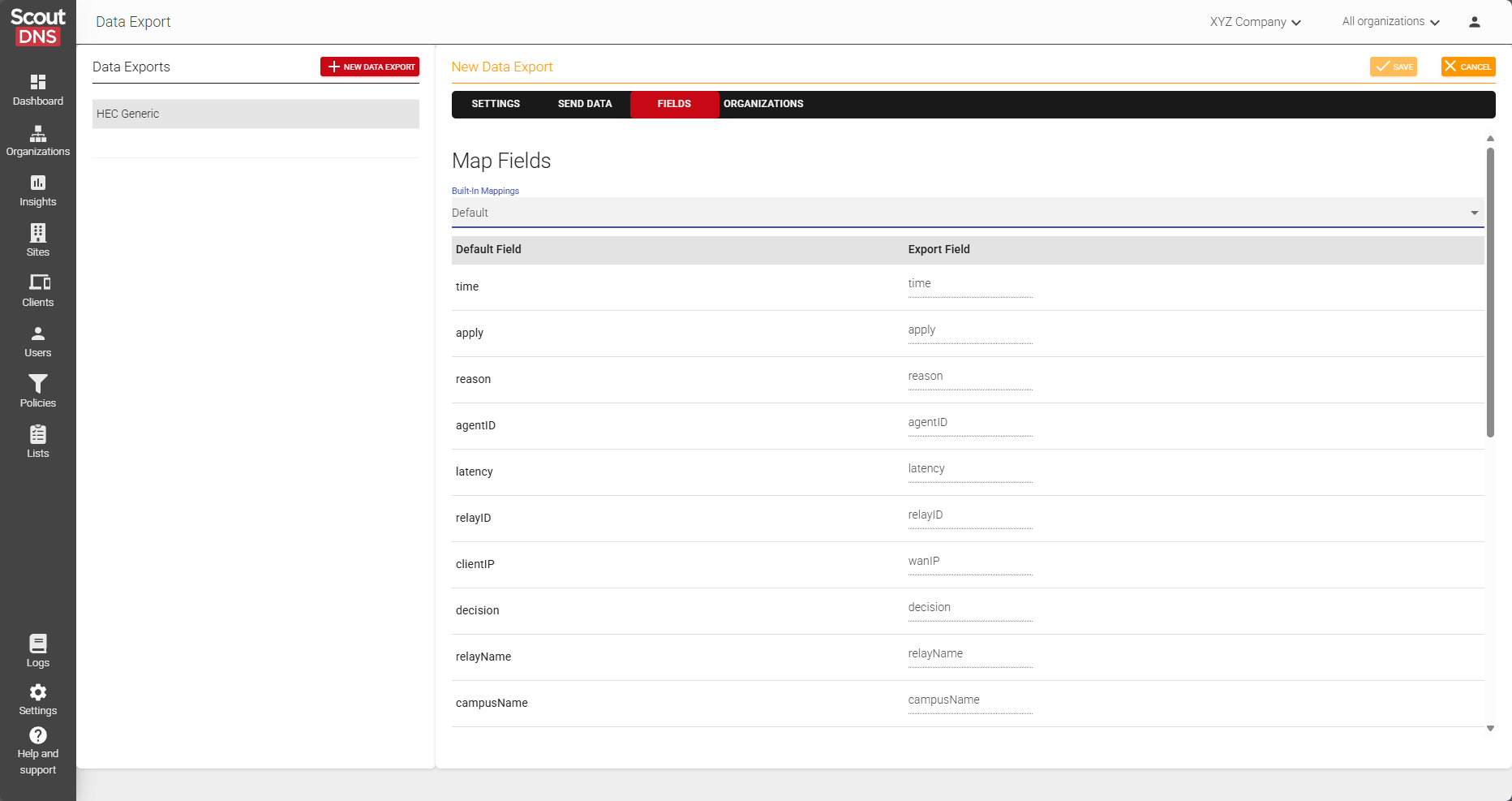Open the XYZ Company dropdown

tap(1255, 22)
